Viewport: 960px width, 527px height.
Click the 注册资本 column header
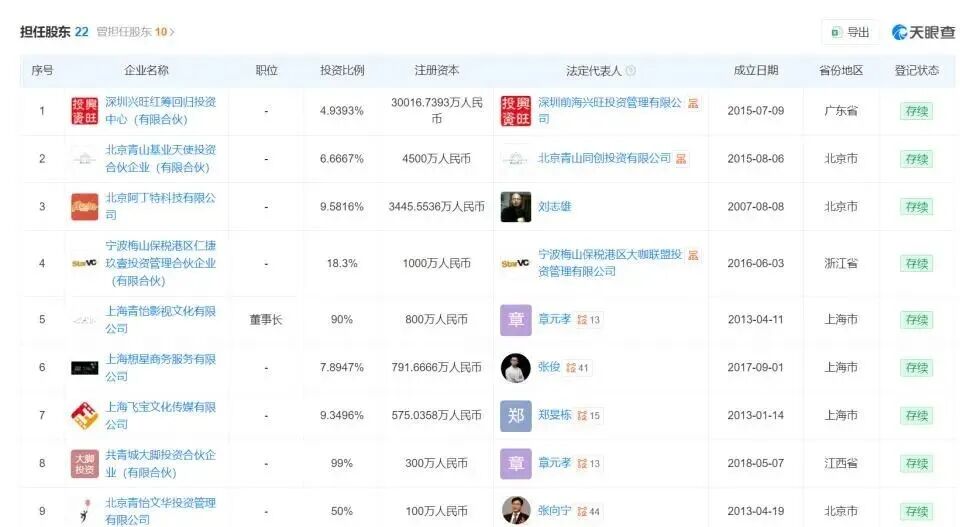pos(437,70)
